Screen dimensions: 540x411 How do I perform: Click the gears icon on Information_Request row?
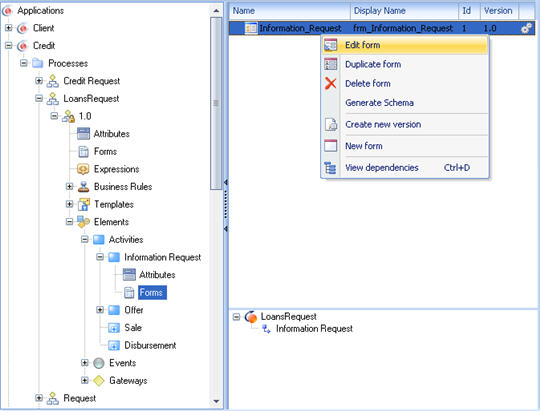click(527, 28)
